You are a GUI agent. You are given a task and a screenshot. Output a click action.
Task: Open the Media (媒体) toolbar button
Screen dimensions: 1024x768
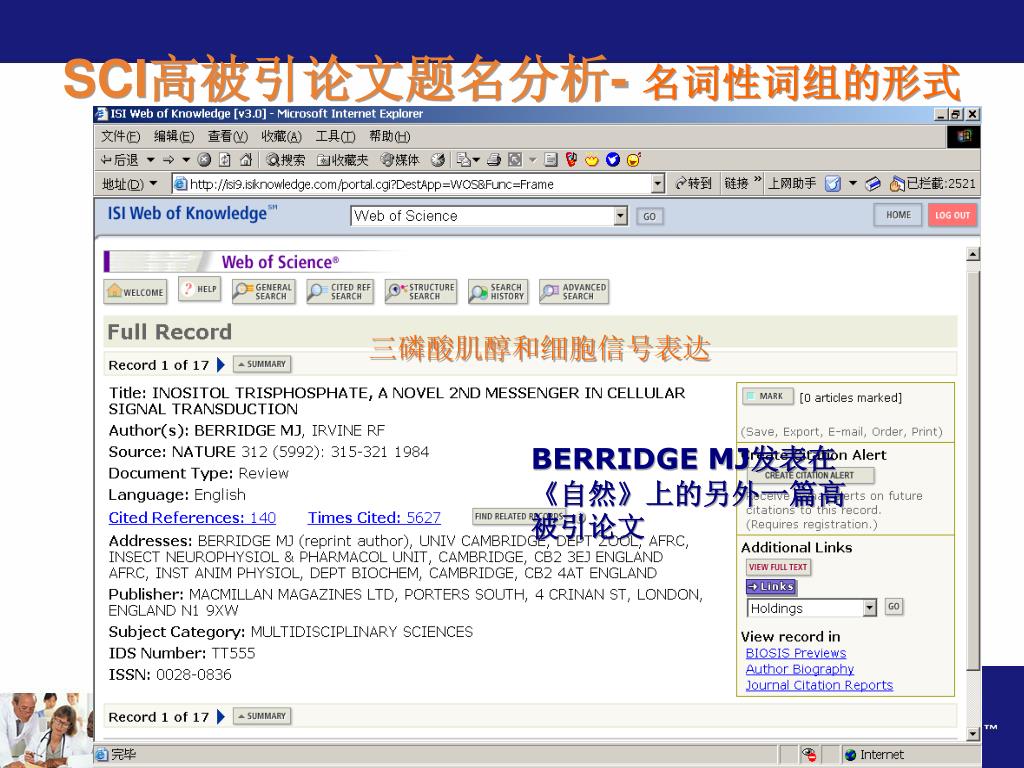coord(400,160)
